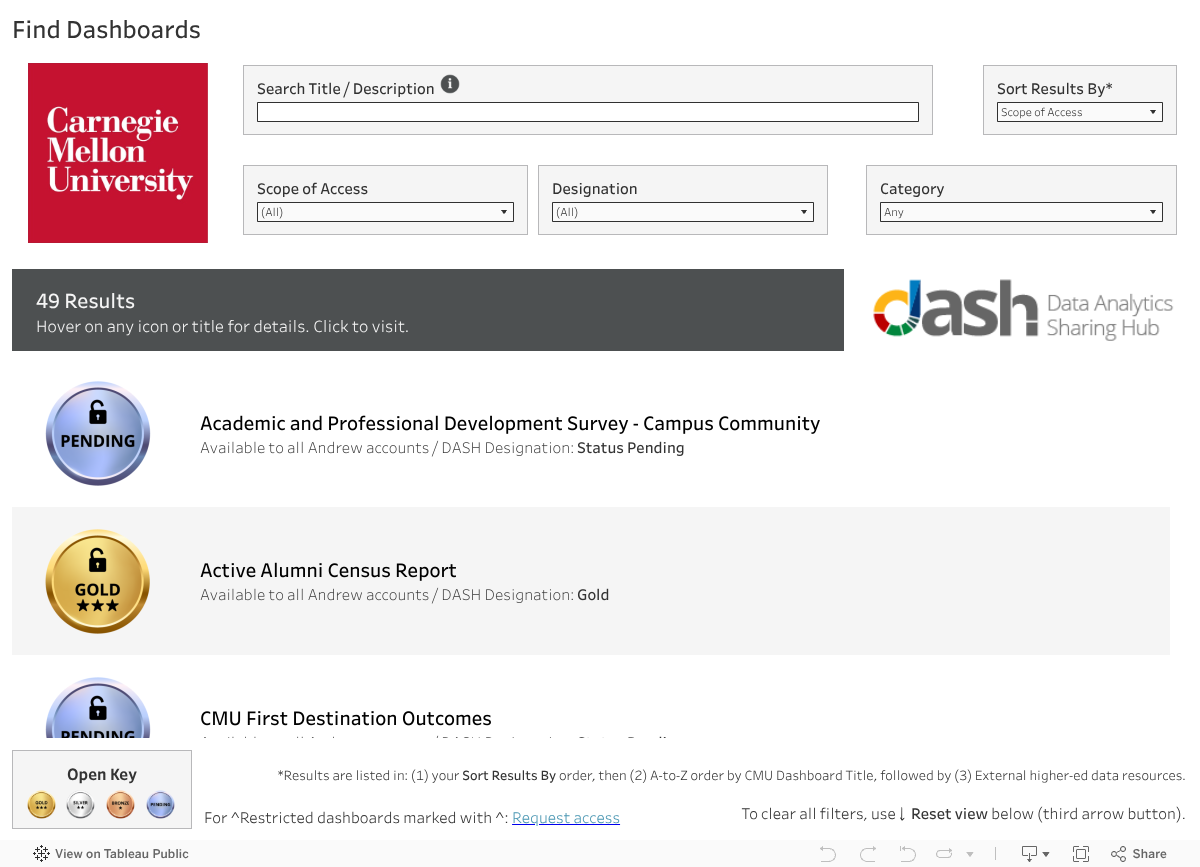This screenshot has height=867, width=1200.
Task: Expand the Sort Results By dropdown
Action: (1079, 112)
